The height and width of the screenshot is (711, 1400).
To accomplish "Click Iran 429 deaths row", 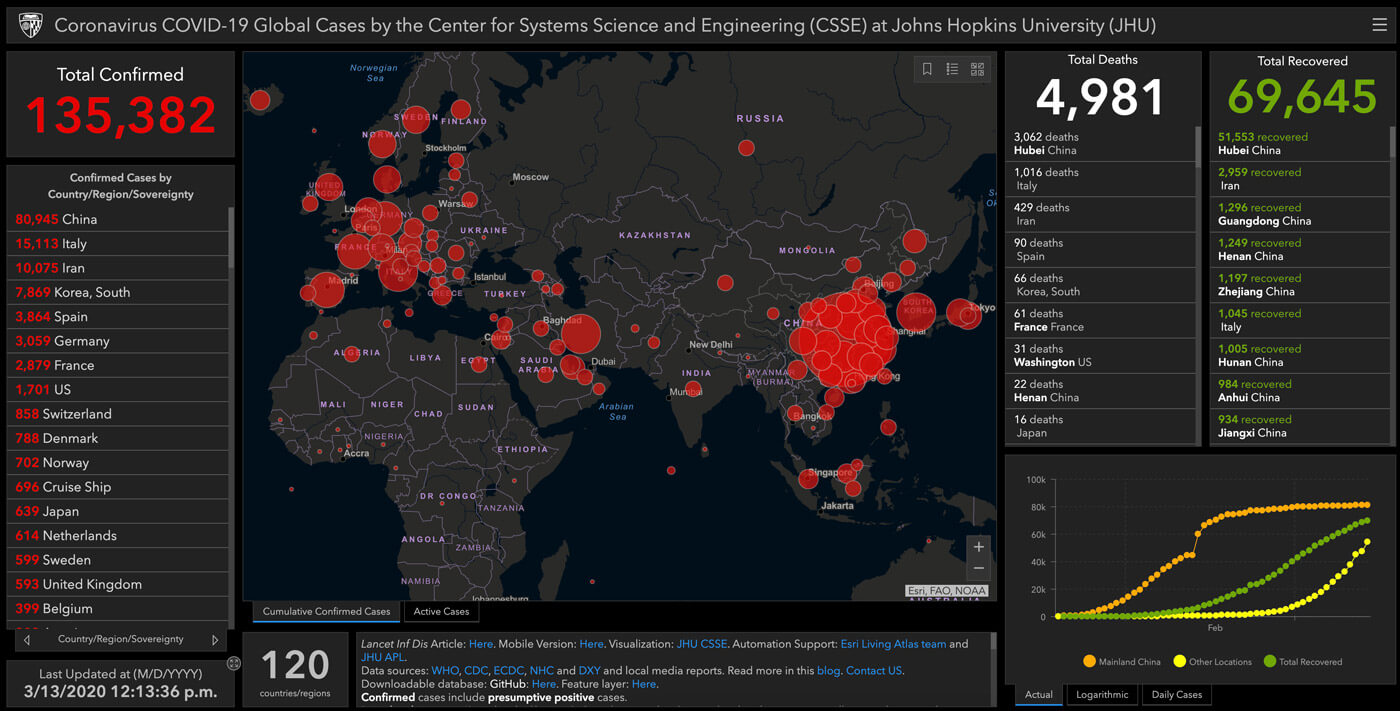I will pos(1100,214).
